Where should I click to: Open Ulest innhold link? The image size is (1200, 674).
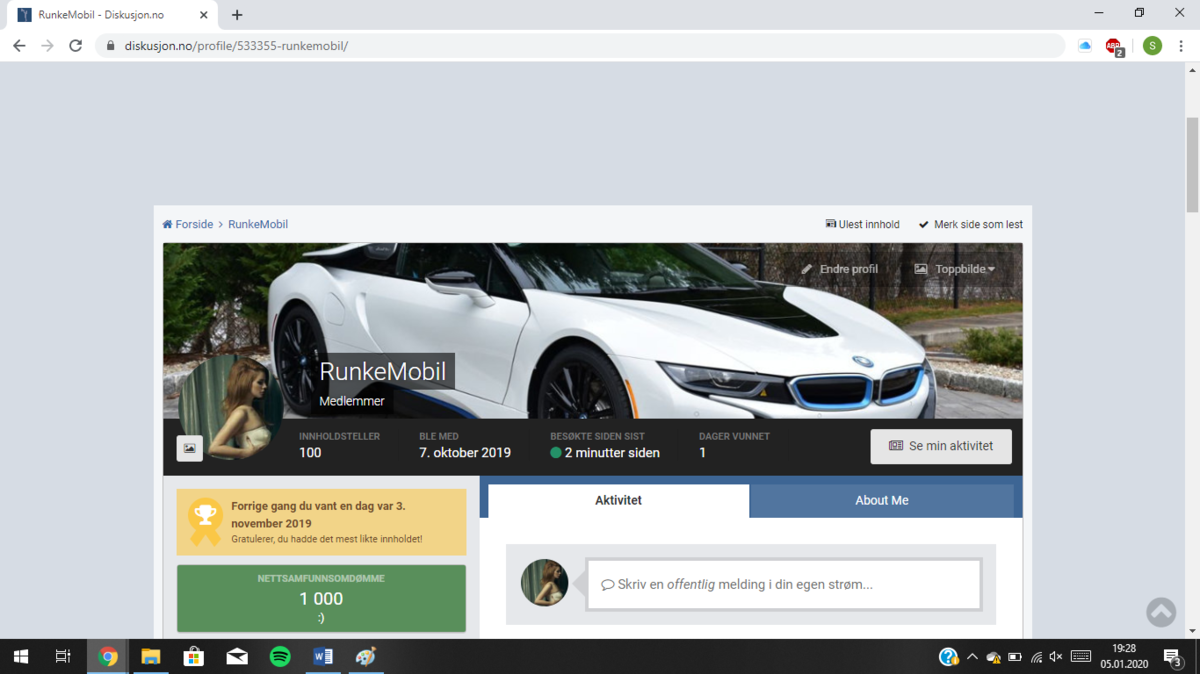(862, 224)
